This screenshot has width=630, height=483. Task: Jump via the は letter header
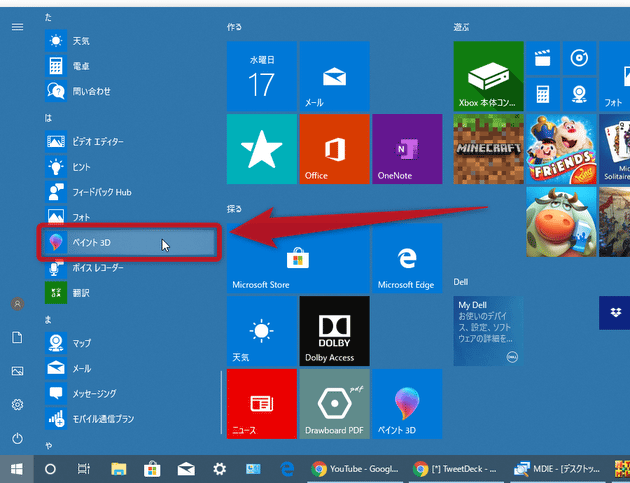pyautogui.click(x=48, y=117)
